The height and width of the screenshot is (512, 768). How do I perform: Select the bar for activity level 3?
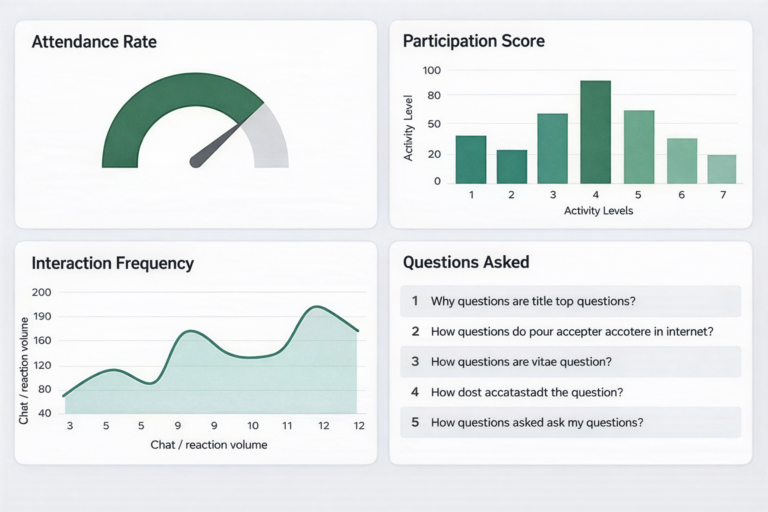coord(552,148)
